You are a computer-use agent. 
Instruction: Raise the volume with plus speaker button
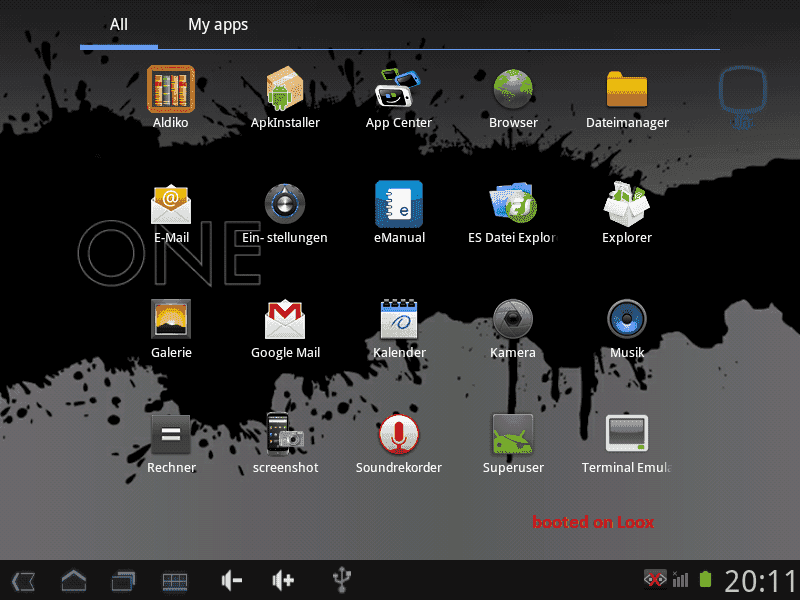coord(283,580)
